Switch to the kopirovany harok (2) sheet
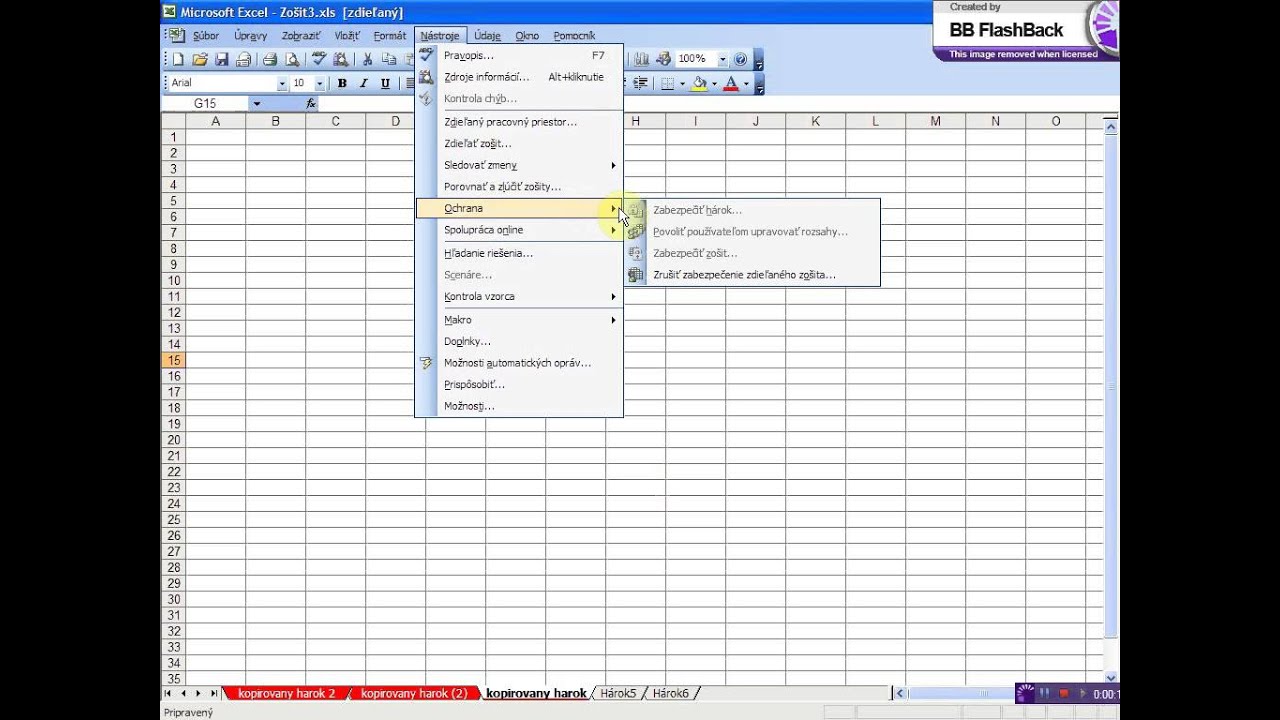The height and width of the screenshot is (720, 1280). pos(413,693)
